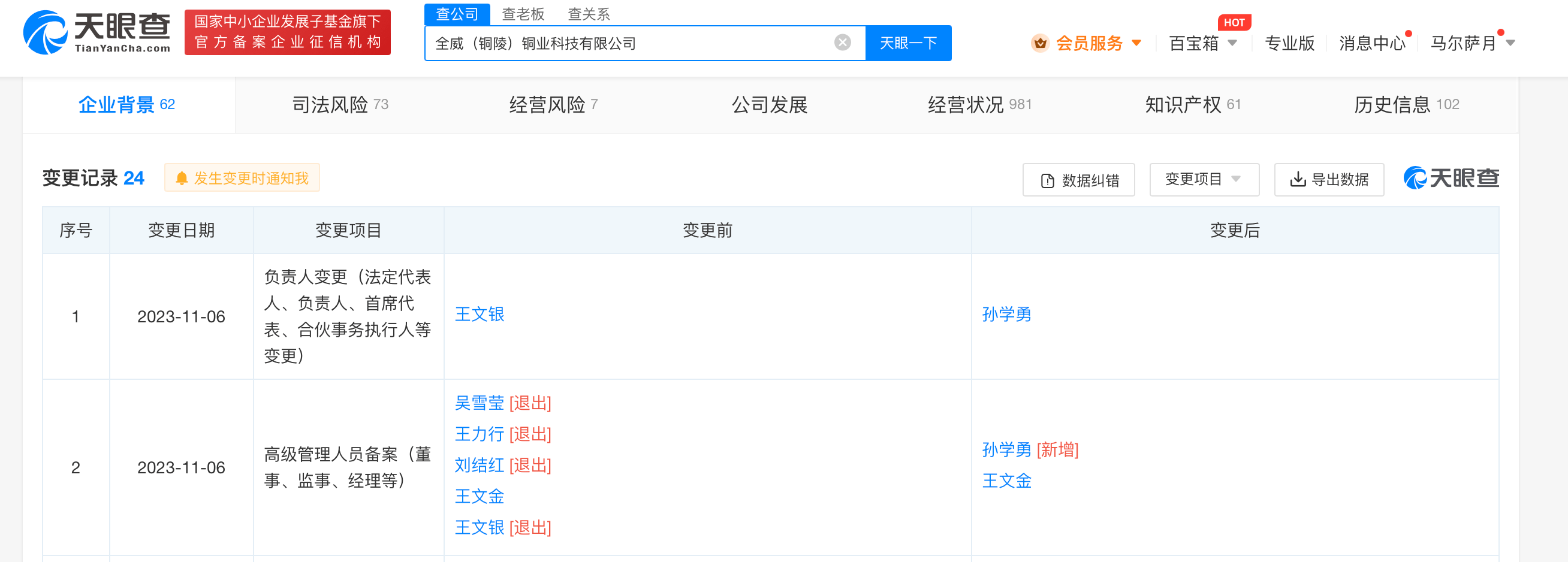This screenshot has width=1568, height=562.
Task: Open 消息中心 message center
Action: [1372, 43]
